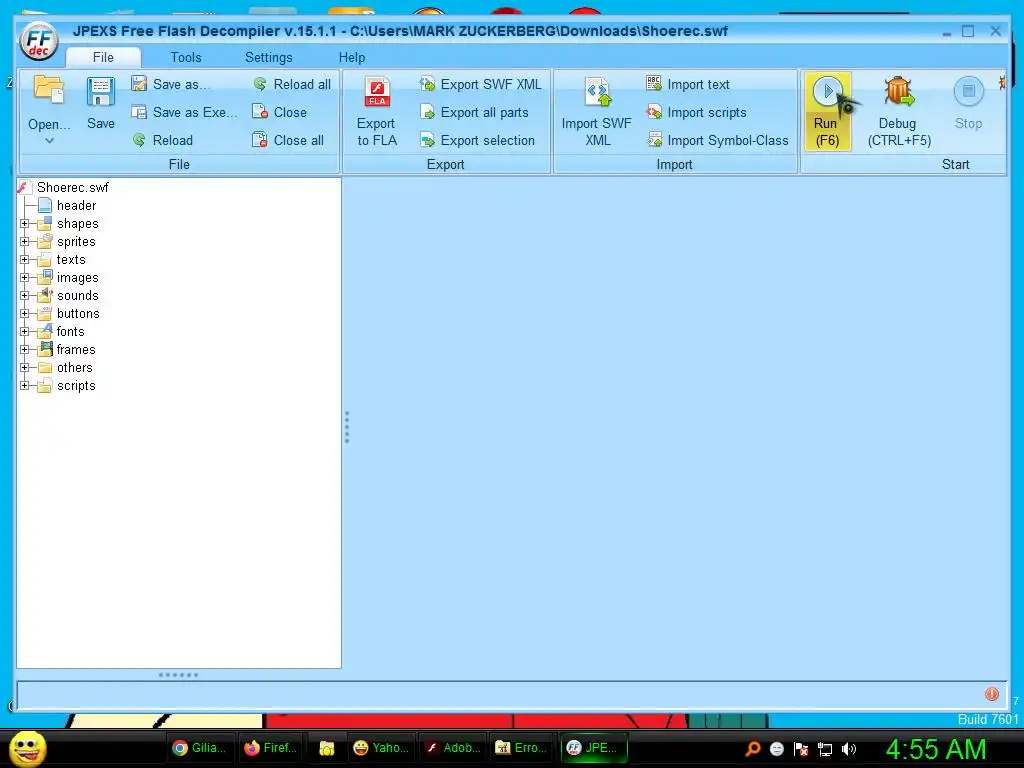Viewport: 1024px width, 768px height.
Task: Expand the texts tree node
Action: (24, 259)
